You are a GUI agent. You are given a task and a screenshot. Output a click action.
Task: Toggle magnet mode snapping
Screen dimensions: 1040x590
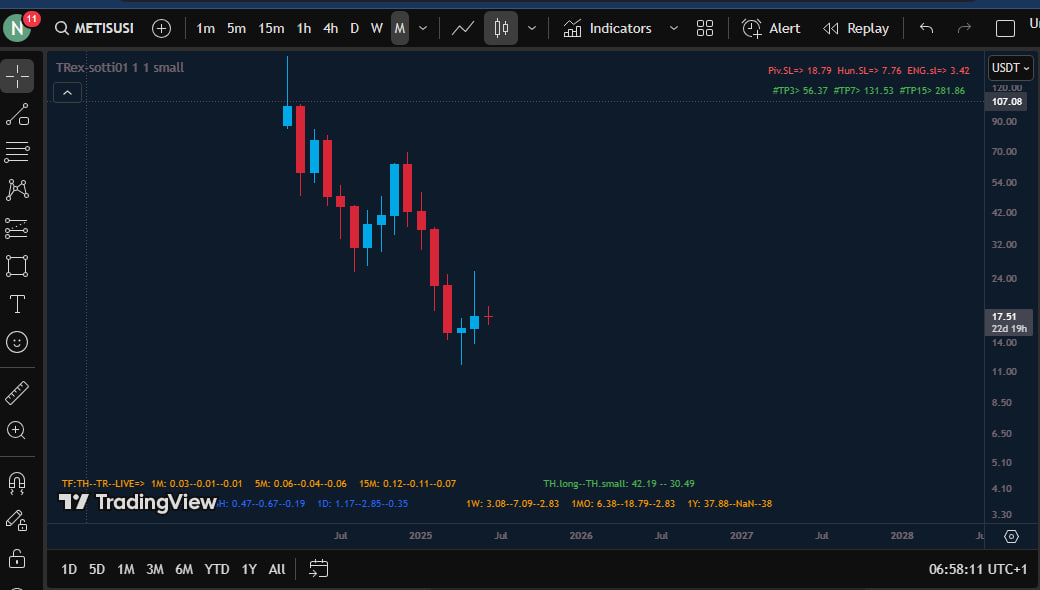click(17, 483)
